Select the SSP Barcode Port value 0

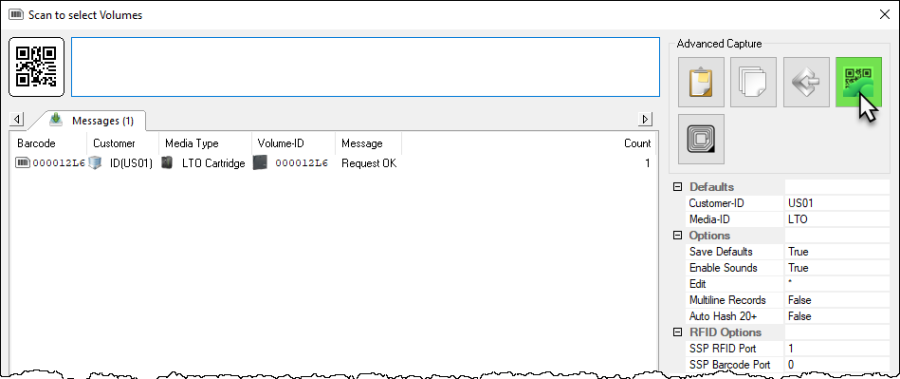pos(837,365)
